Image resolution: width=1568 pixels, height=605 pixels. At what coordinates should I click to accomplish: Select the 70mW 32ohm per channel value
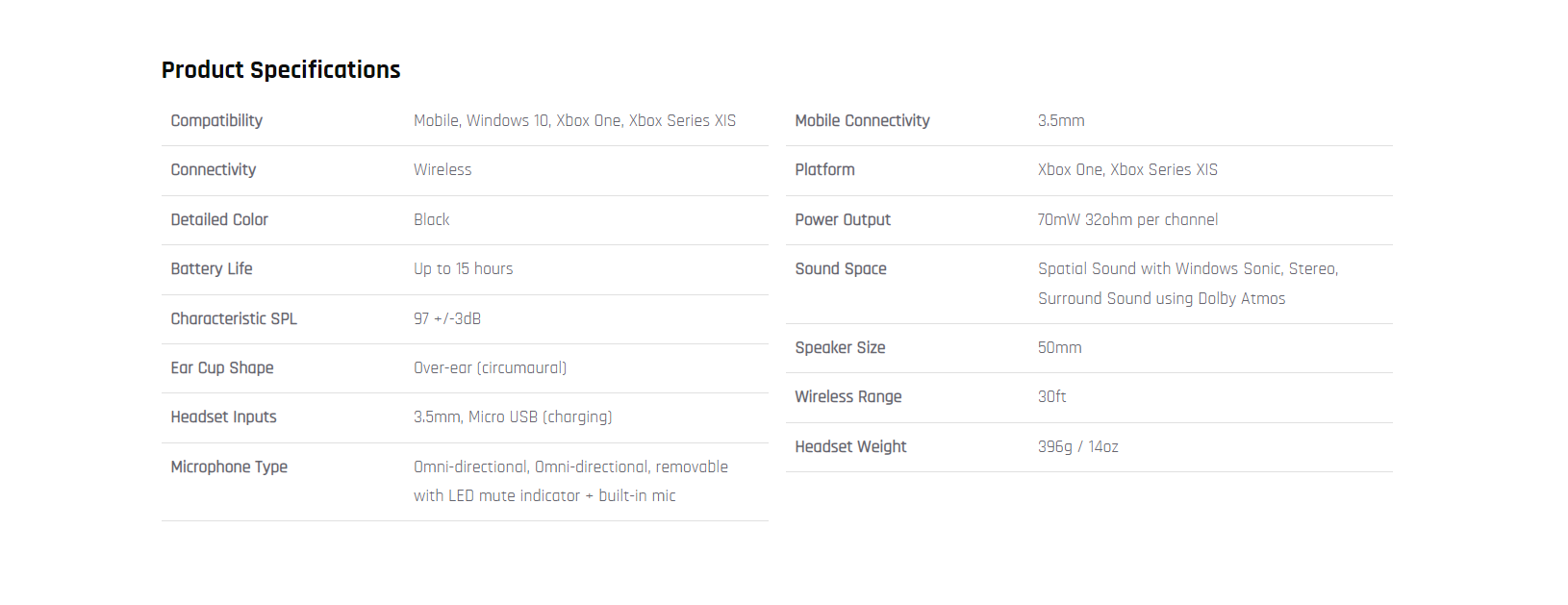[1127, 220]
